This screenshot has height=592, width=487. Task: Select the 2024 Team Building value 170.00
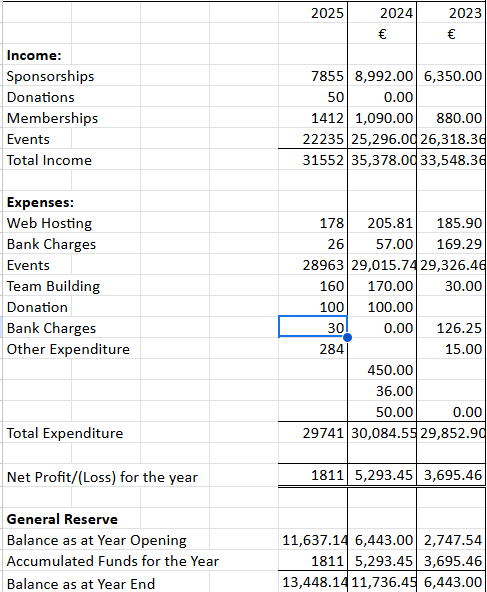[x=382, y=286]
